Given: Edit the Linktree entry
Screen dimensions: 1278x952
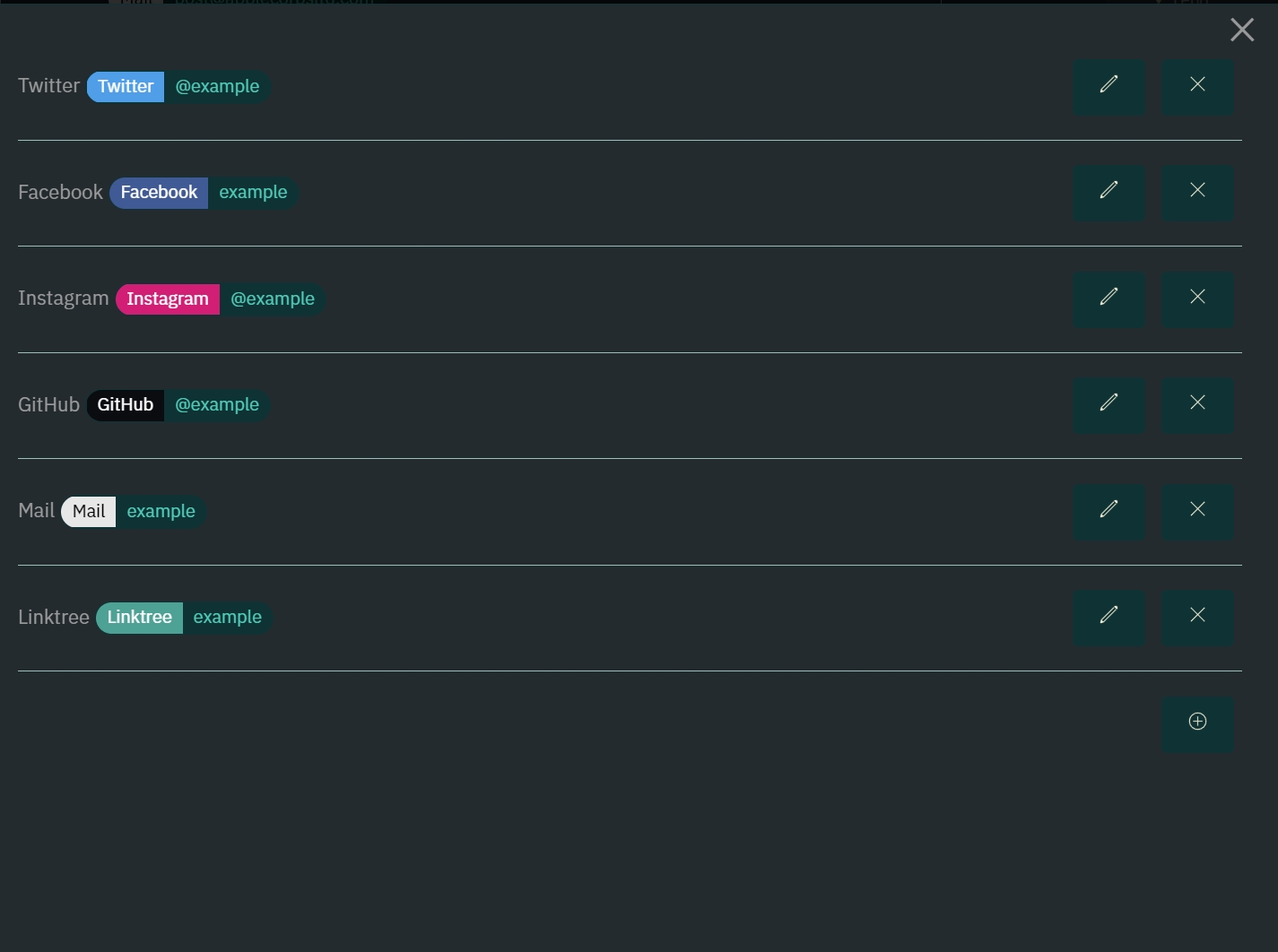Looking at the screenshot, I should point(1108,618).
